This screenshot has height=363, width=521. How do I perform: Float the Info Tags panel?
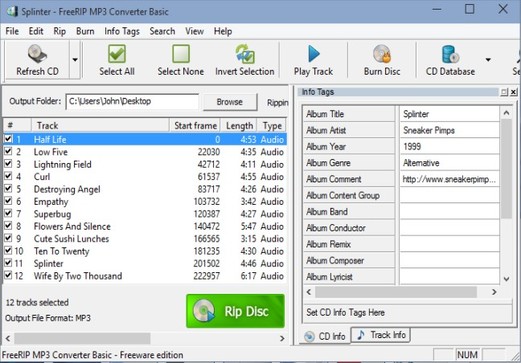pyautogui.click(x=504, y=92)
